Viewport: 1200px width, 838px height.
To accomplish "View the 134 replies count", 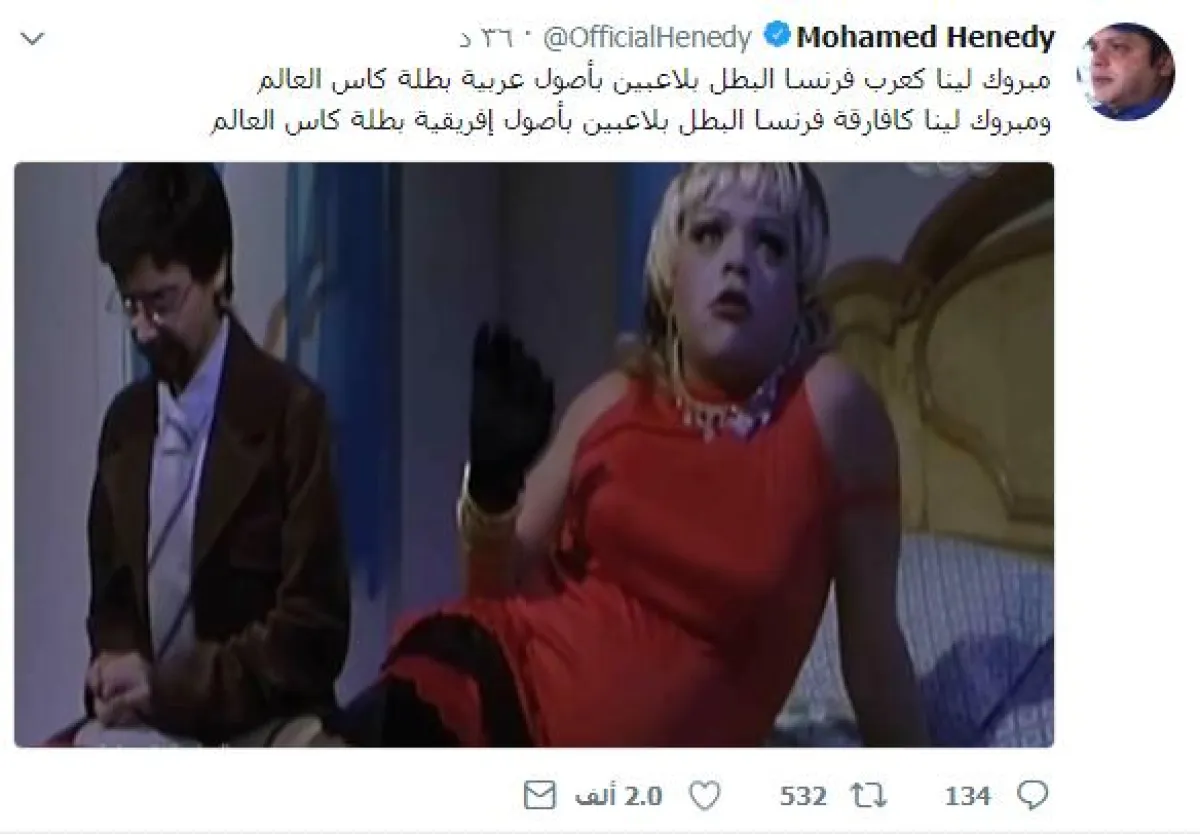I will coord(967,796).
